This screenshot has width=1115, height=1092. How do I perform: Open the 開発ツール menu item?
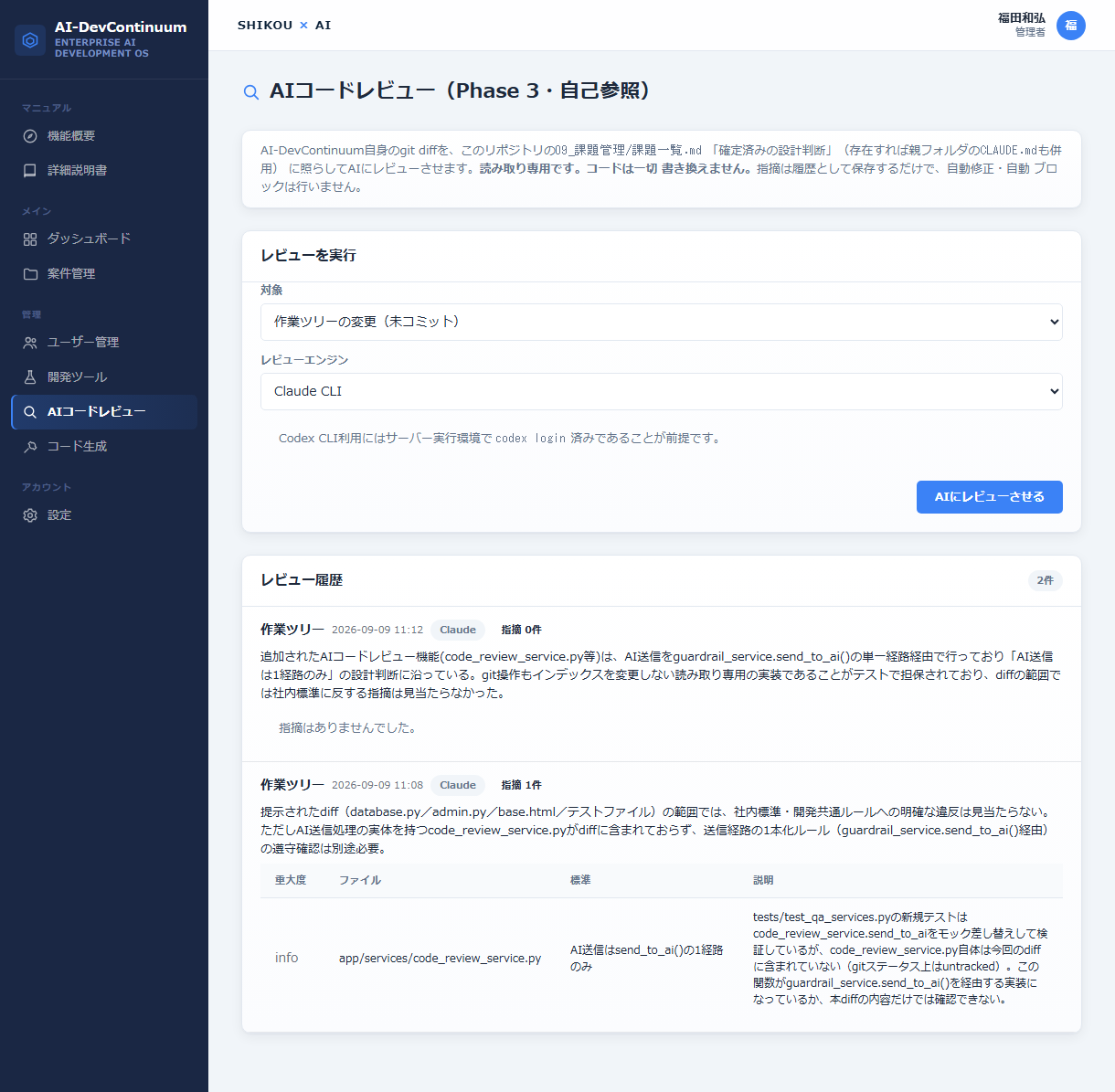point(104,377)
